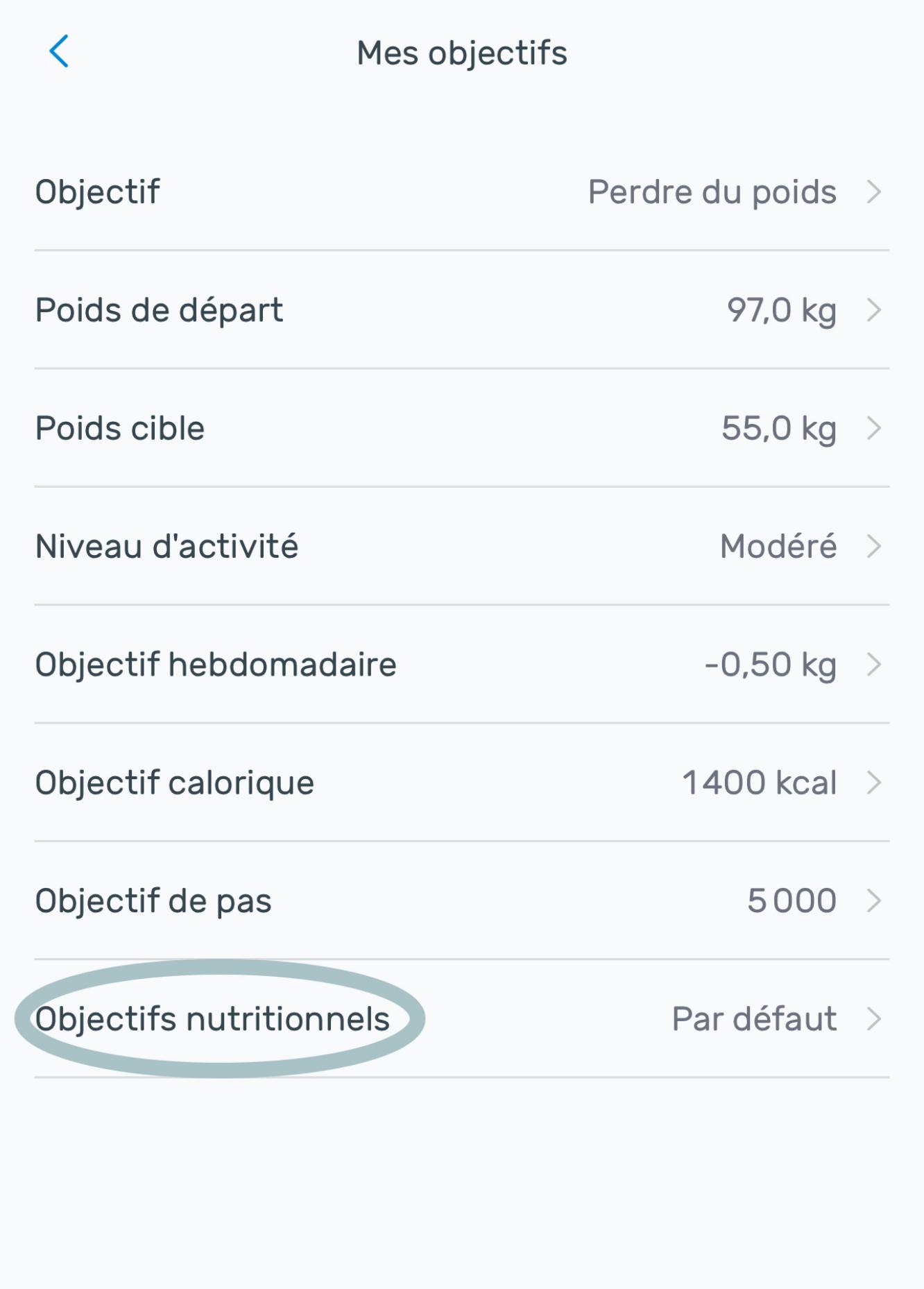Tap chevron beside Poids cible
This screenshot has width=924, height=1289.
873,428
